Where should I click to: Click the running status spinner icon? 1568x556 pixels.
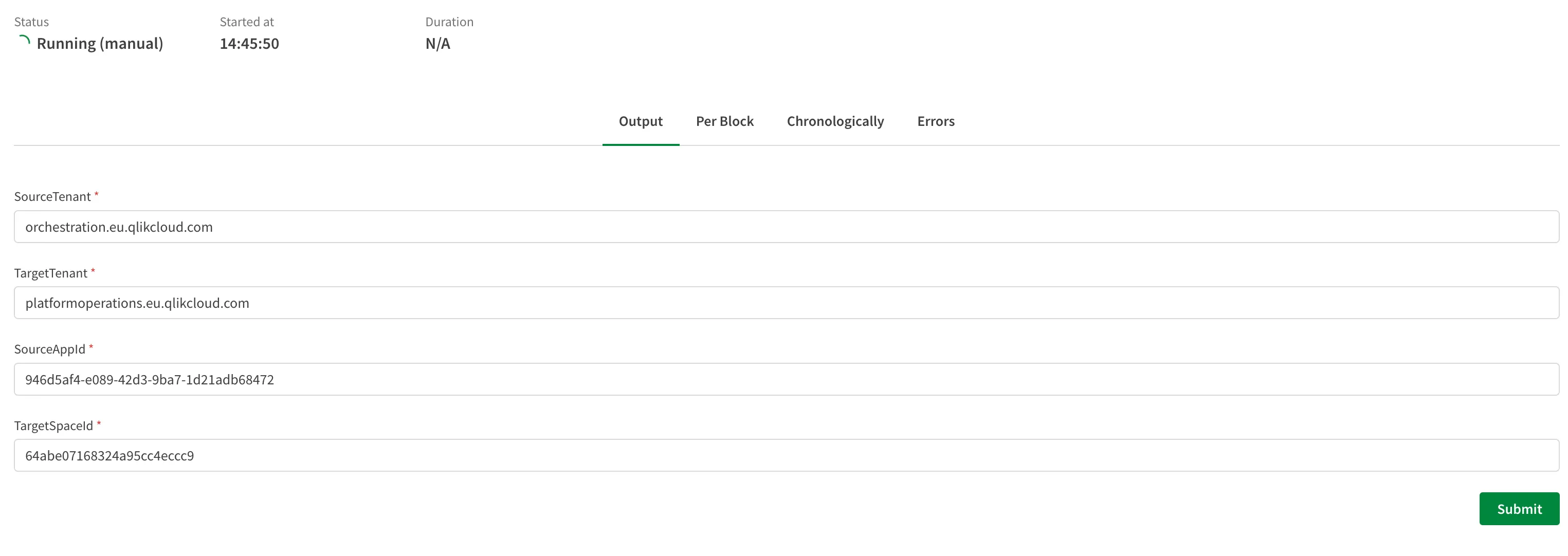(x=24, y=41)
